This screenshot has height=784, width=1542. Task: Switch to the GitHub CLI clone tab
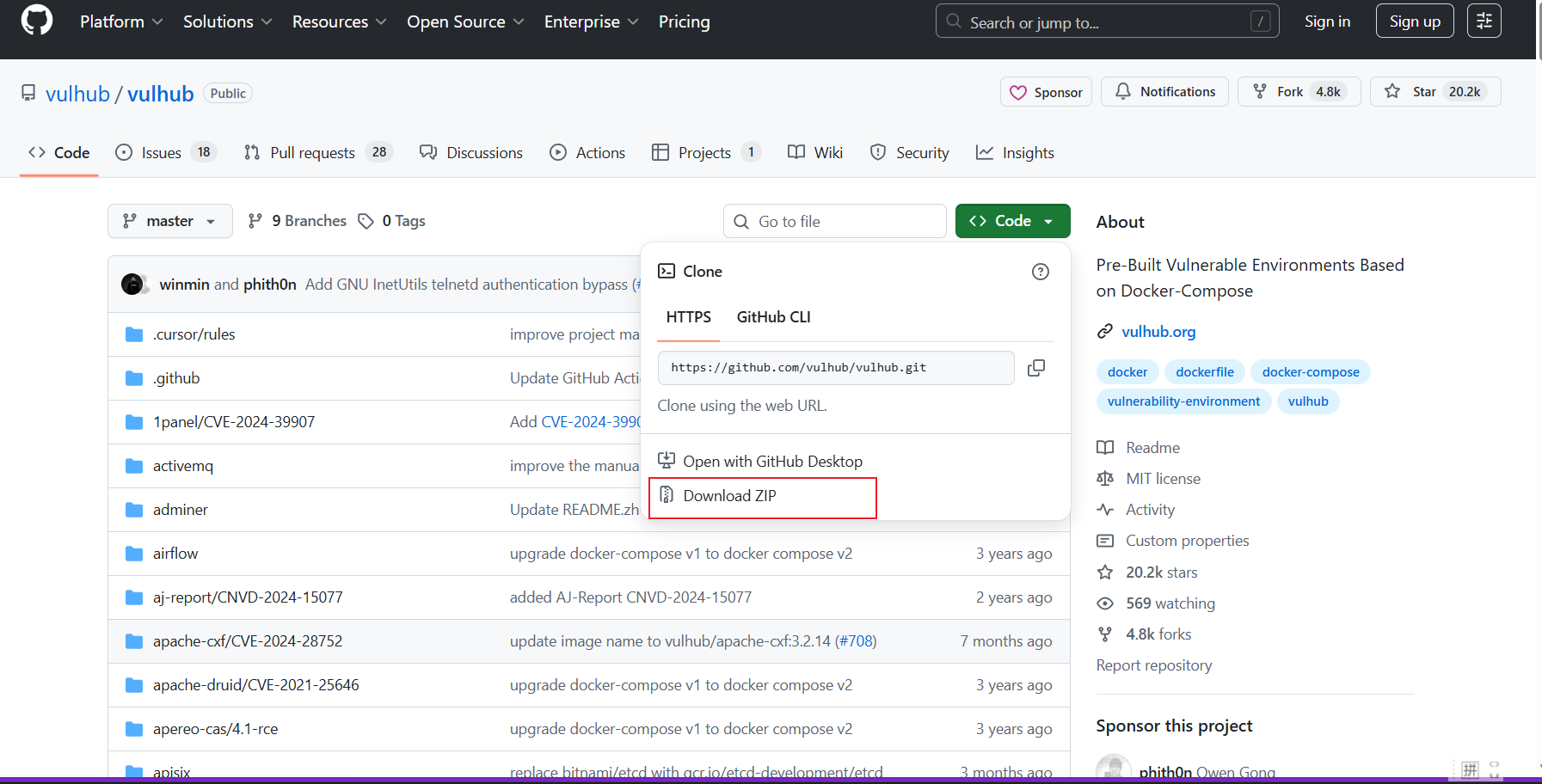click(773, 317)
